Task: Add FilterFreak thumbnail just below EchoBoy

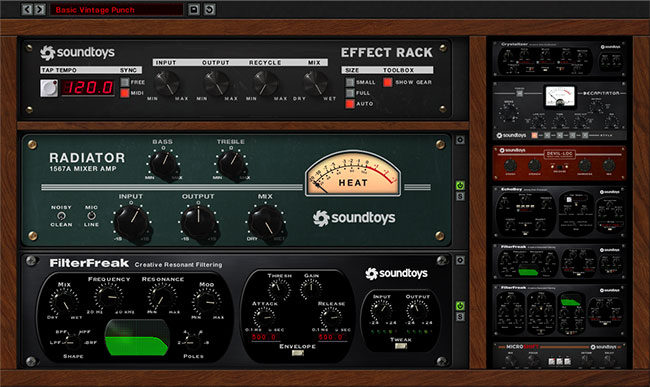Action: coord(559,261)
